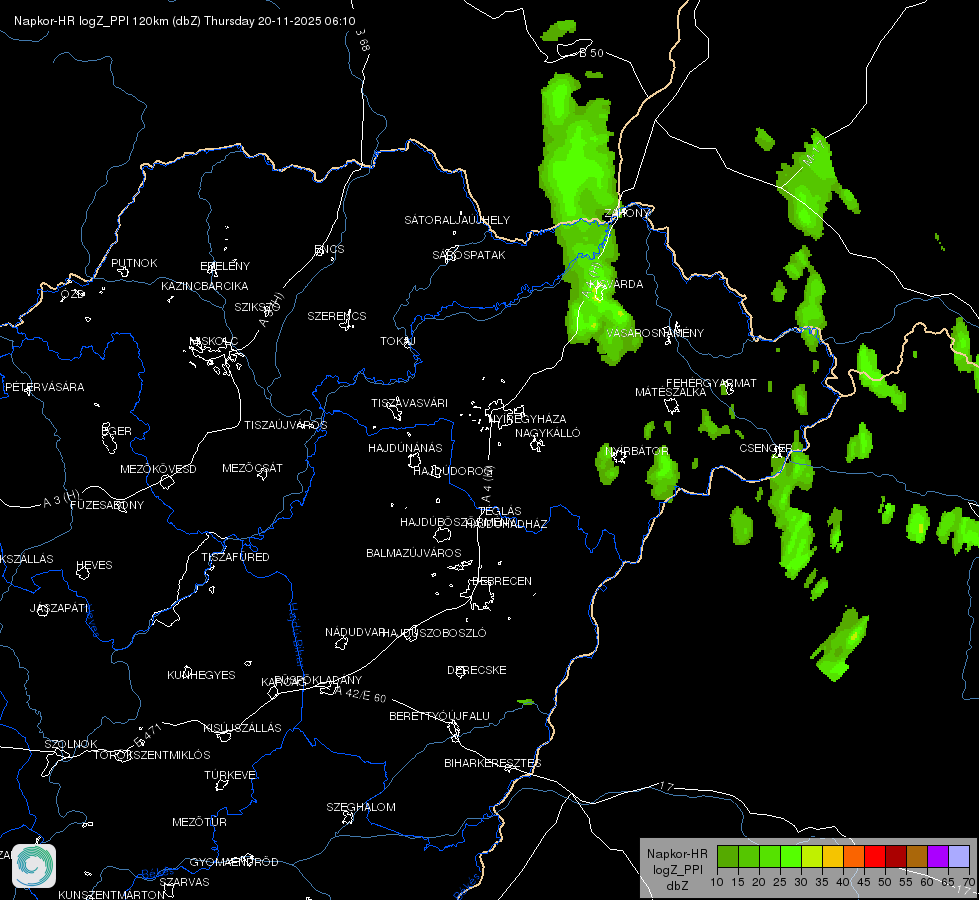Image resolution: width=979 pixels, height=900 pixels.
Task: Click the TISZAFURED label
Action: [235, 557]
